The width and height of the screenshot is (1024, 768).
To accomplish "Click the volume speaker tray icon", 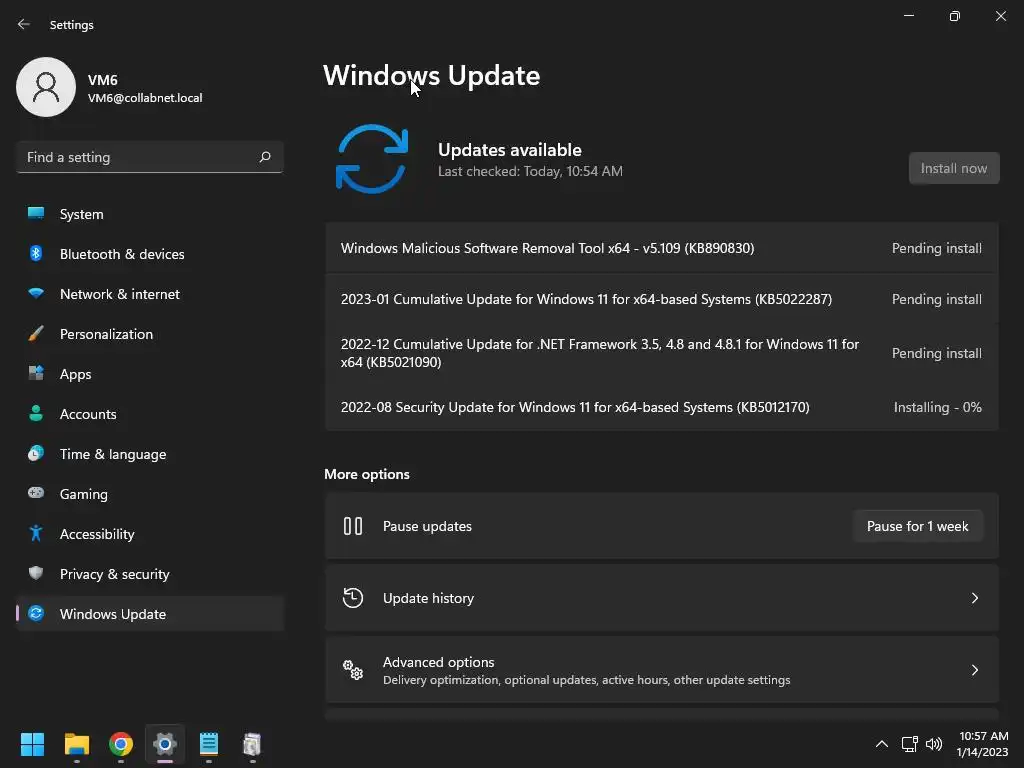I will click(934, 744).
